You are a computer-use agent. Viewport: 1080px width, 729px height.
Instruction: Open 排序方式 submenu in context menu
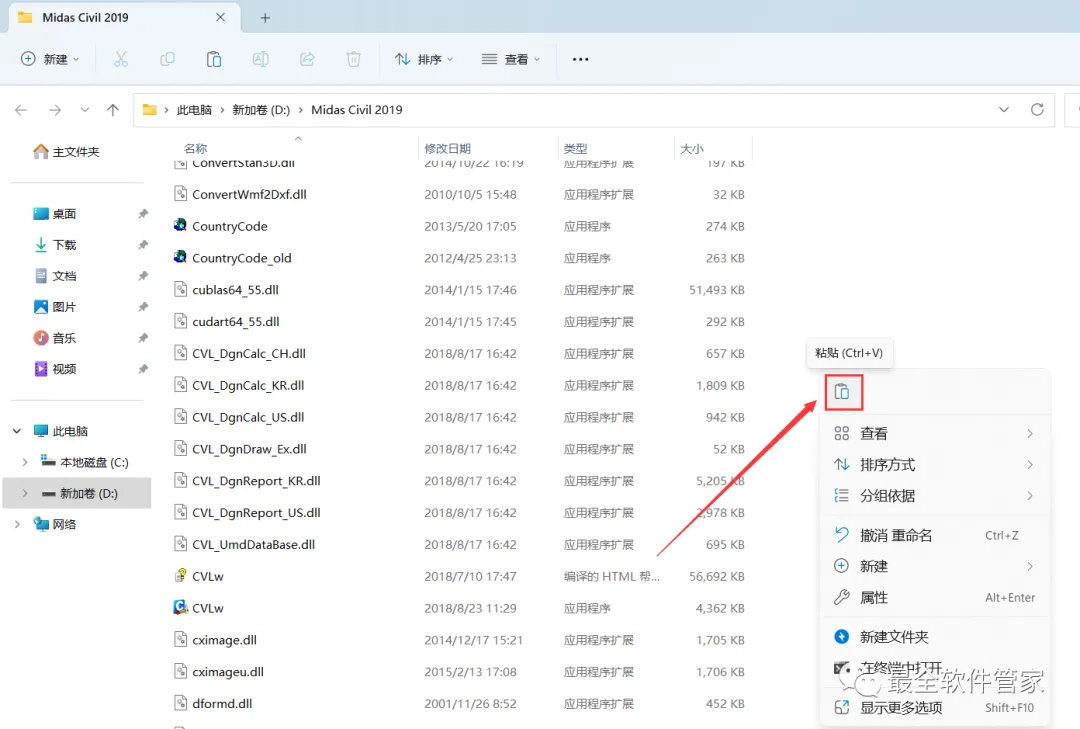pyautogui.click(x=935, y=464)
